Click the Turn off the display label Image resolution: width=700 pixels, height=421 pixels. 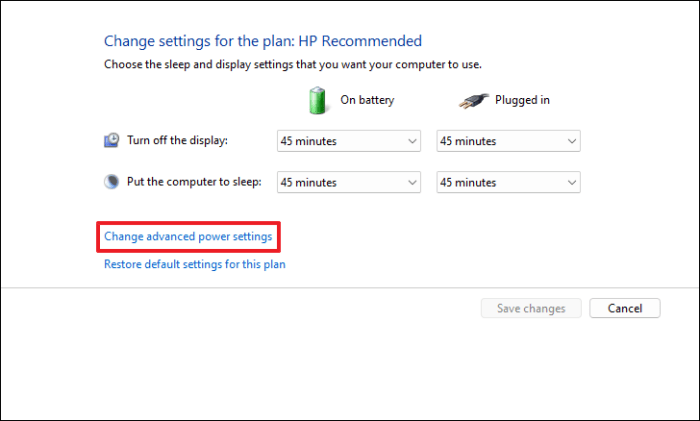177,140
